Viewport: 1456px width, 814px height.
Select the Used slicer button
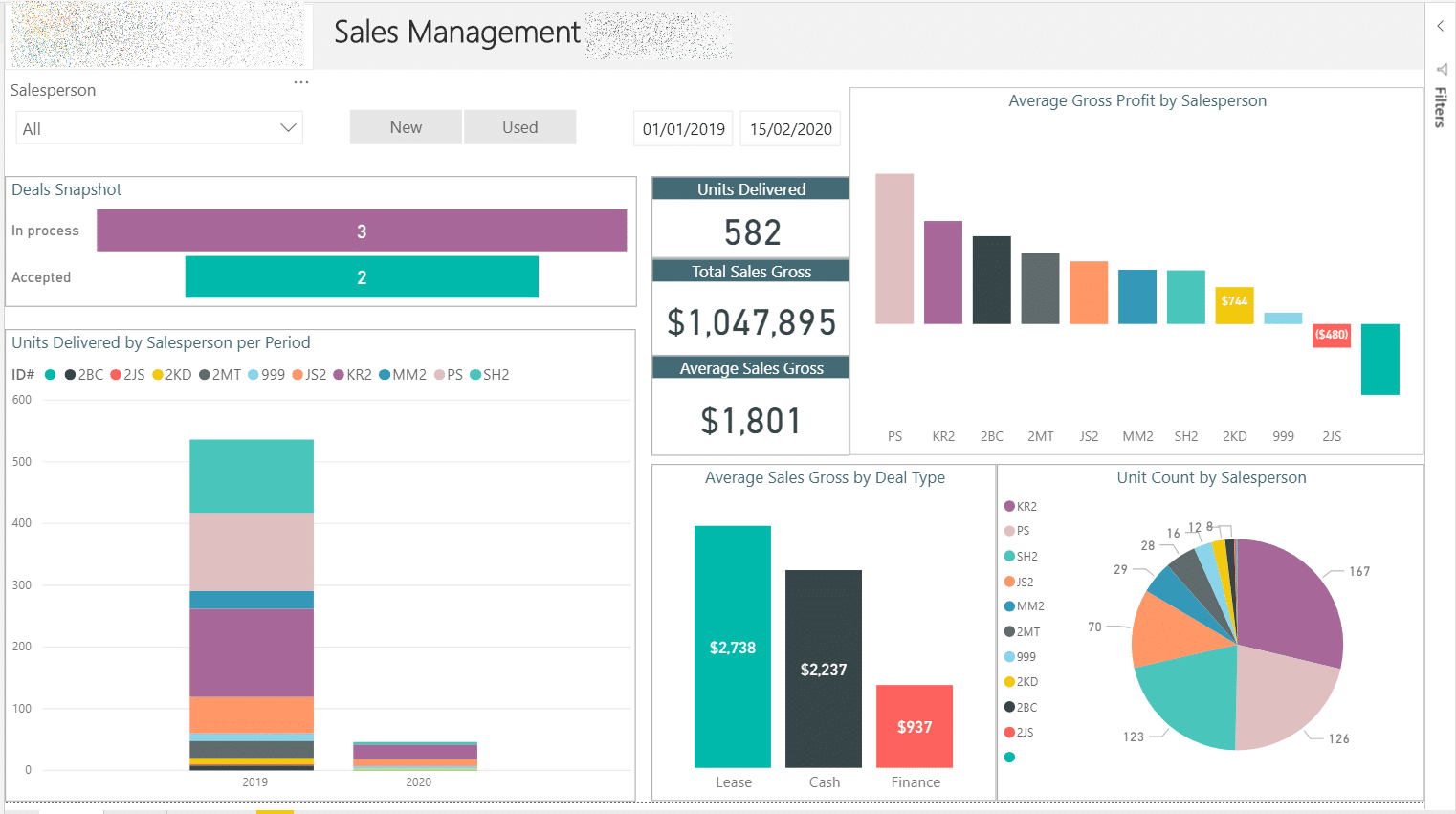tap(519, 126)
